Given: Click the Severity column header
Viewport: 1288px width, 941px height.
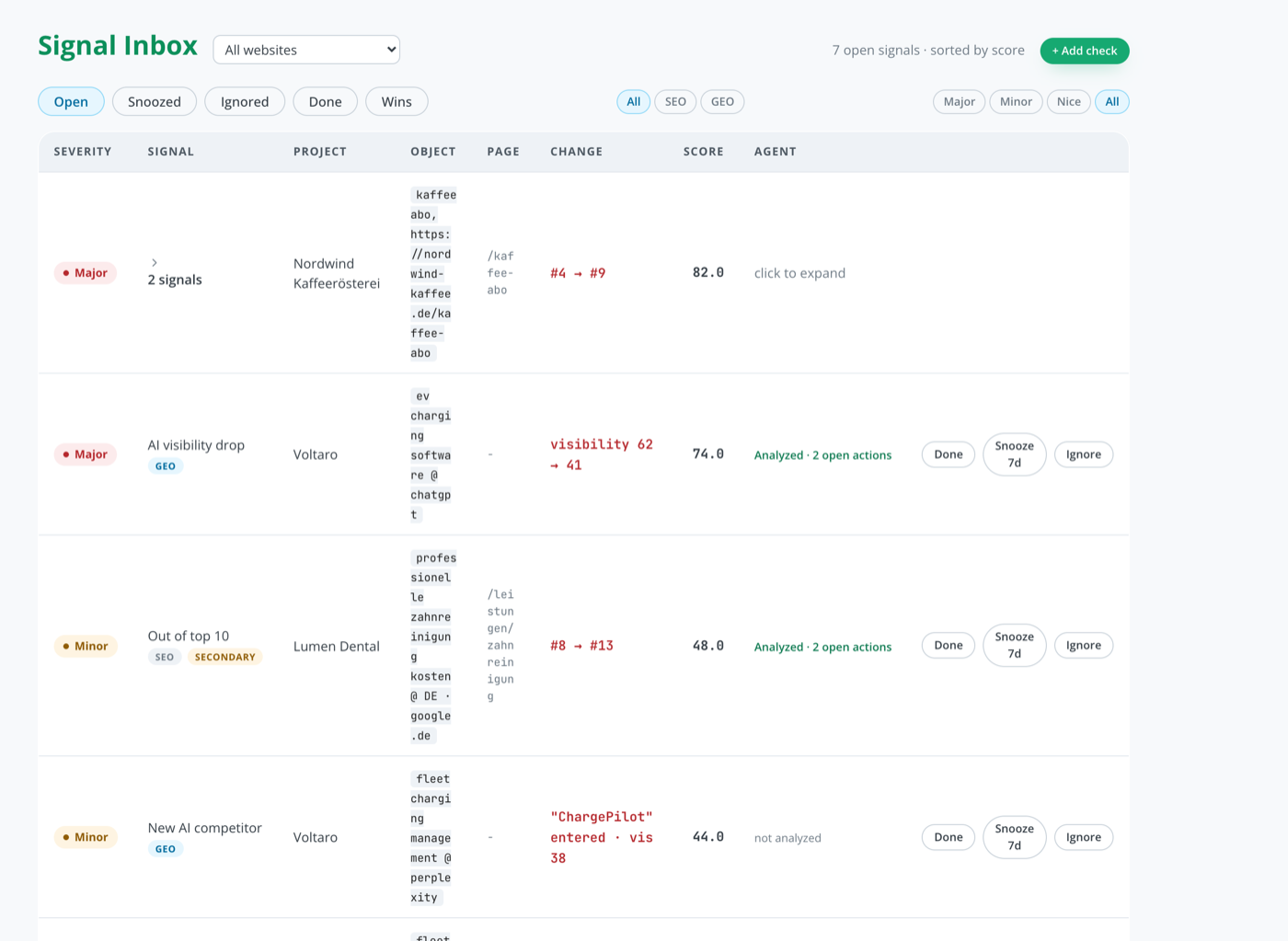Looking at the screenshot, I should click(83, 152).
